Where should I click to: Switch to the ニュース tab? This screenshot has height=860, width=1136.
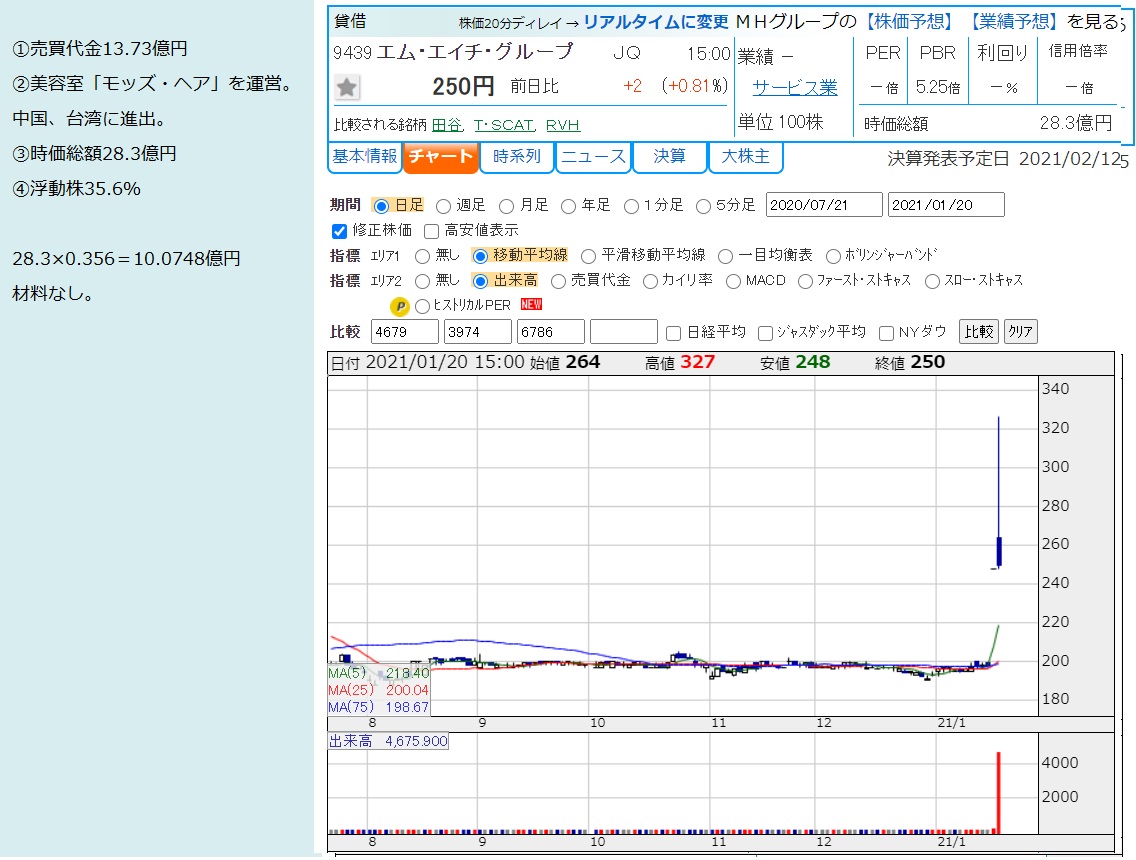point(593,156)
